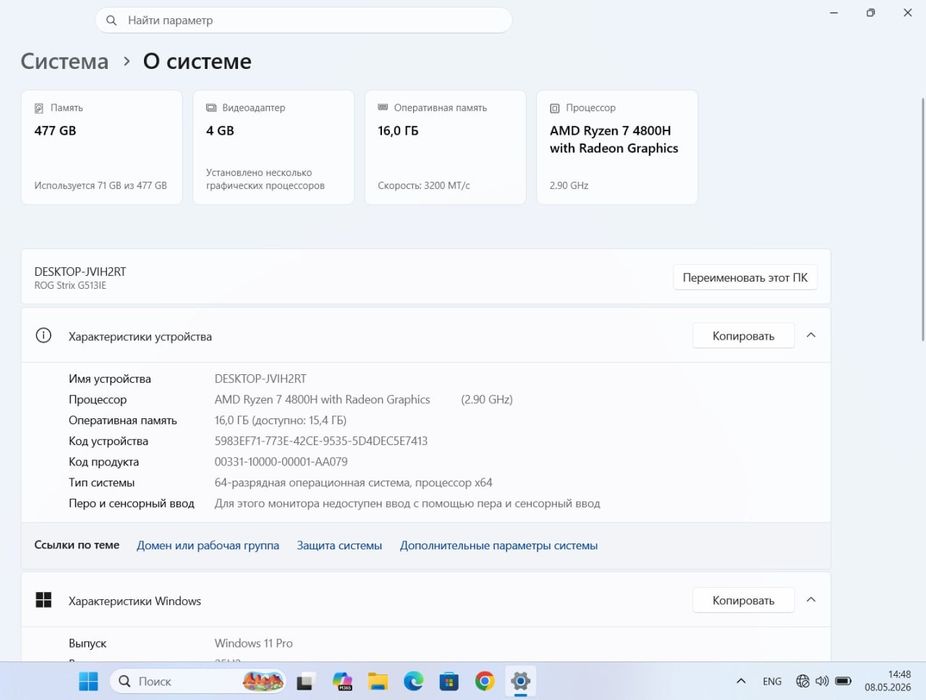926x700 pixels.
Task: Go back to Система breadcrumb
Action: [x=64, y=61]
